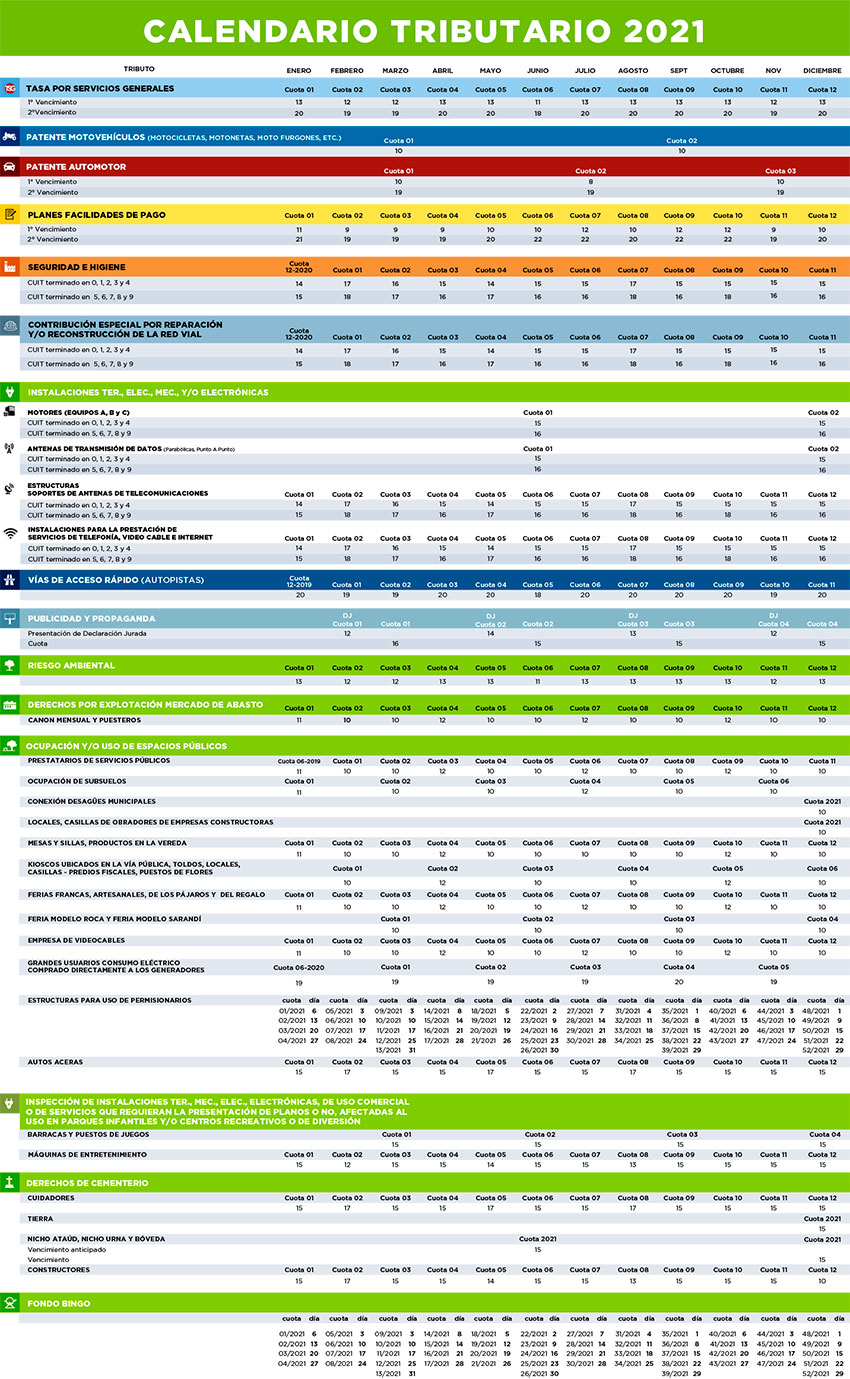Click the SEPT month header
The width and height of the screenshot is (850, 1379).
coord(680,70)
